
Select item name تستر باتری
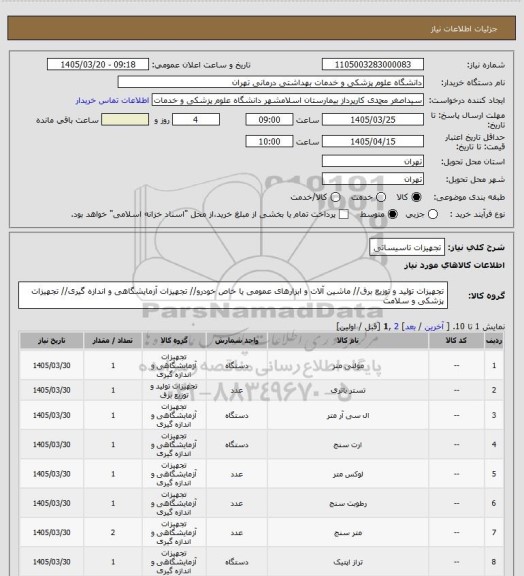click(348, 390)
